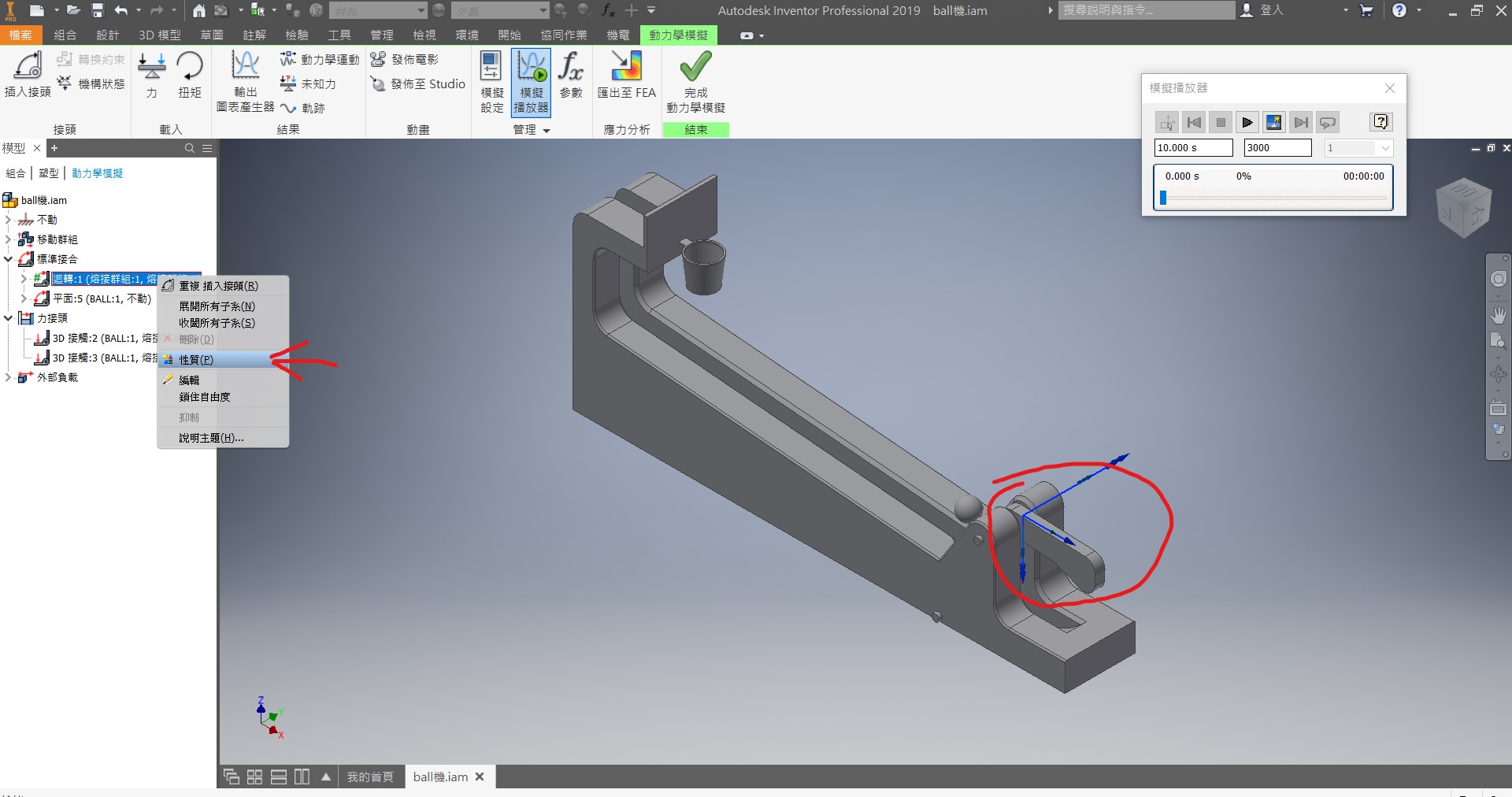
Task: Switch to the 3D 模型 ribbon tab
Action: (159, 35)
